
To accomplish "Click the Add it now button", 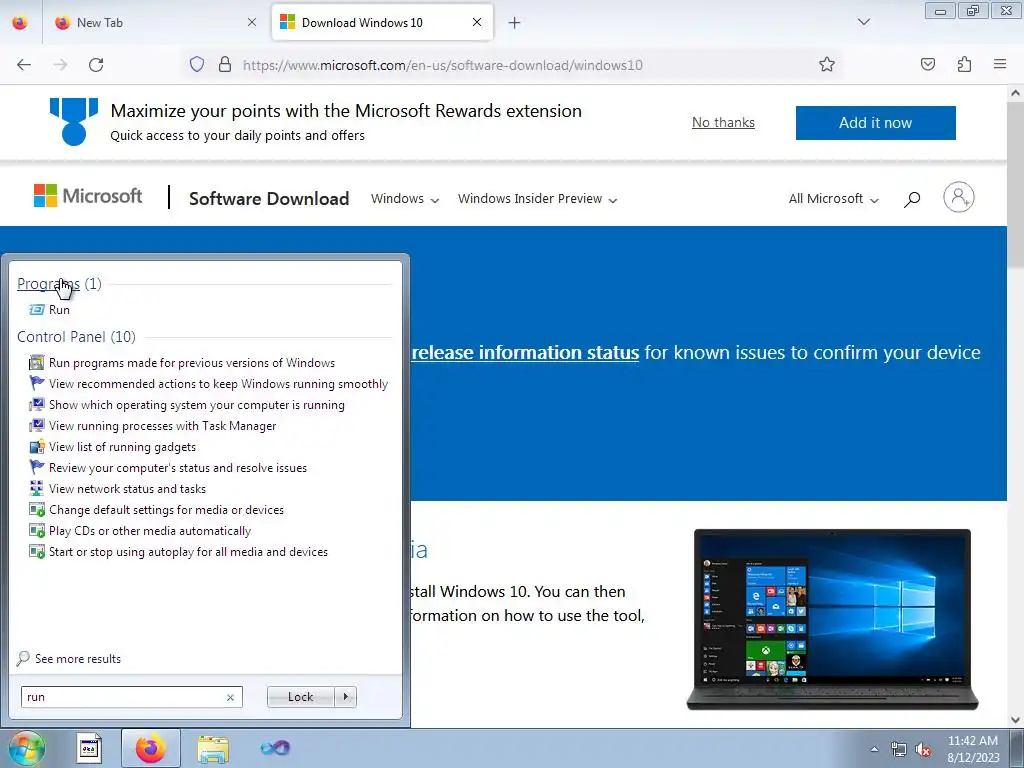I will coord(875,123).
